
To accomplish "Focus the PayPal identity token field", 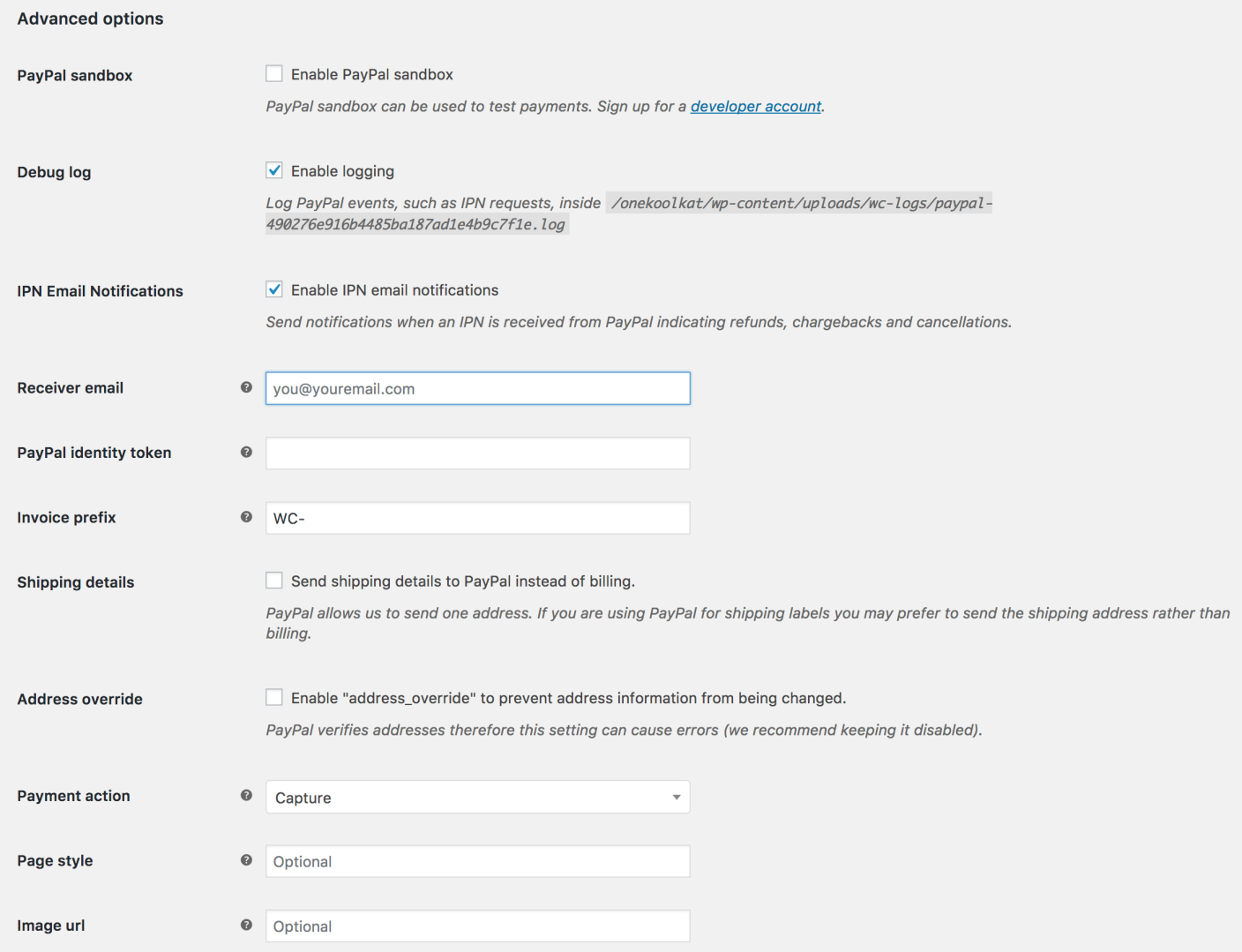I will coord(477,453).
